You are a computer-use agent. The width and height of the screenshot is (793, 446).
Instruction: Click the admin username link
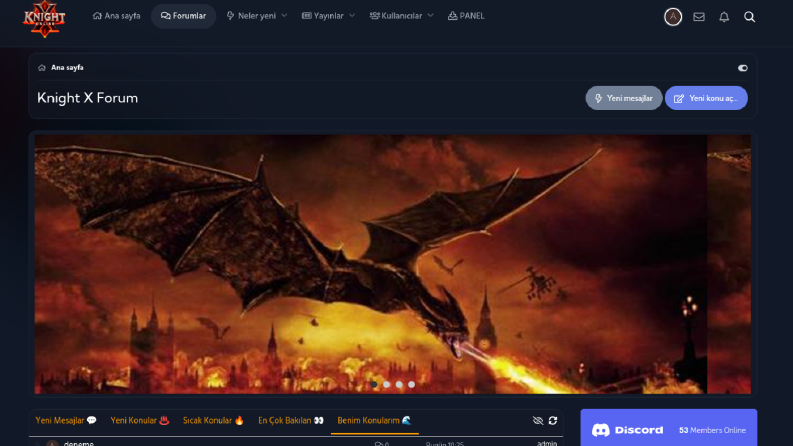pyautogui.click(x=547, y=443)
